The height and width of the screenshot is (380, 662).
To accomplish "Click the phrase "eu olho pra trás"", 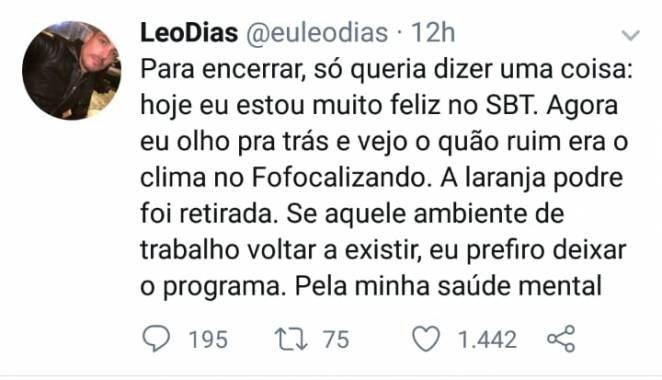I will (234, 142).
